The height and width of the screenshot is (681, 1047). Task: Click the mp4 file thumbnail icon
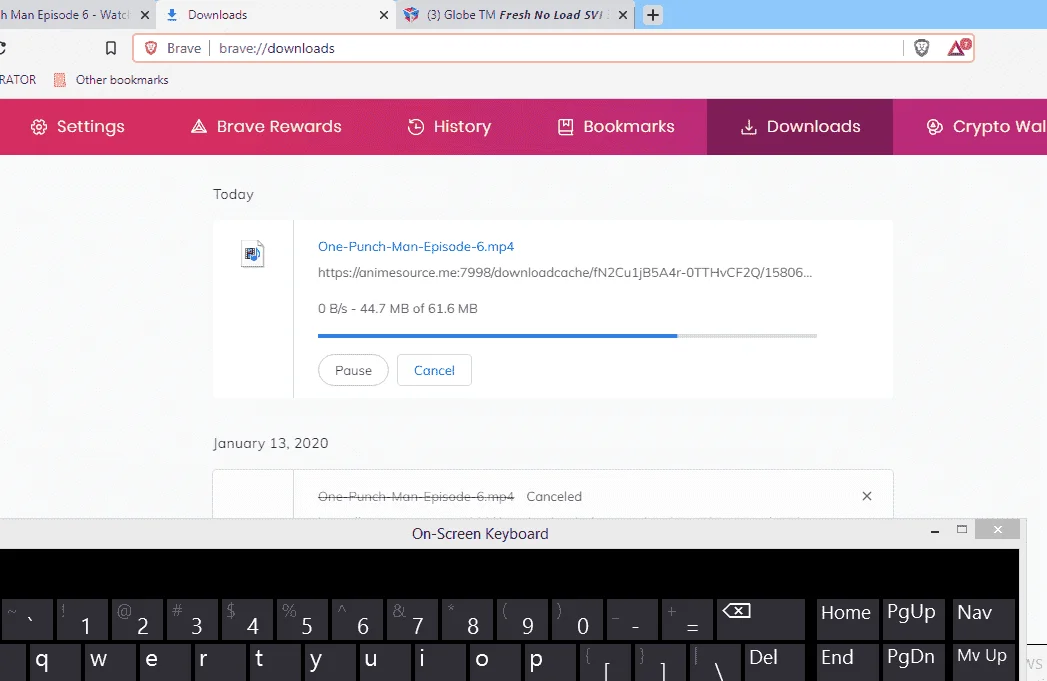(x=252, y=254)
